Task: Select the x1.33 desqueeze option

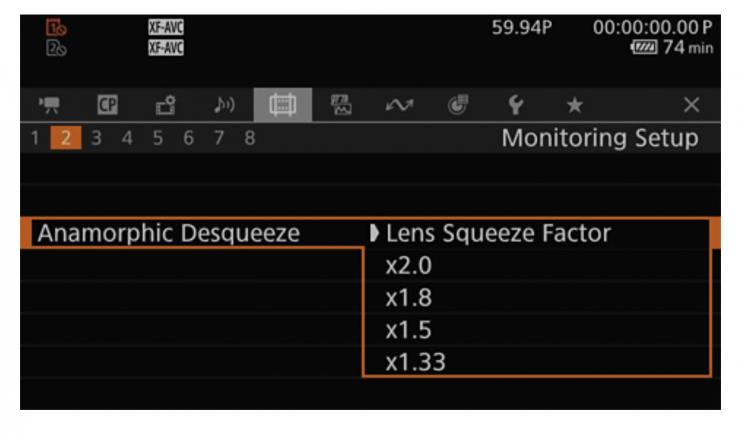Action: click(x=415, y=362)
